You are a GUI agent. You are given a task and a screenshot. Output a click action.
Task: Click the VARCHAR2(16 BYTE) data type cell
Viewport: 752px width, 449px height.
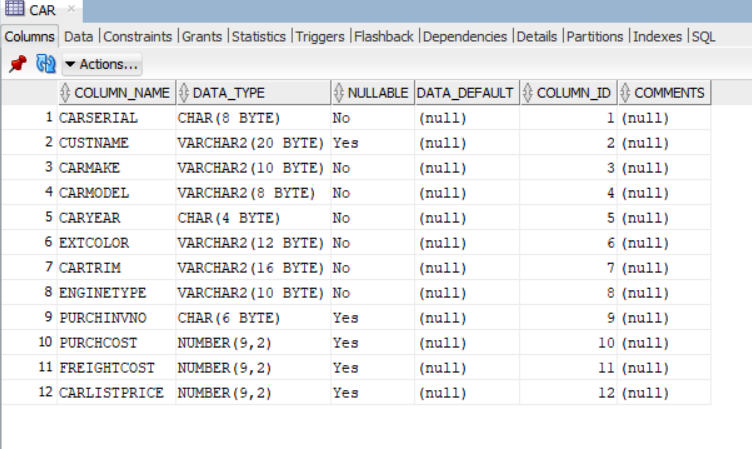(x=253, y=268)
